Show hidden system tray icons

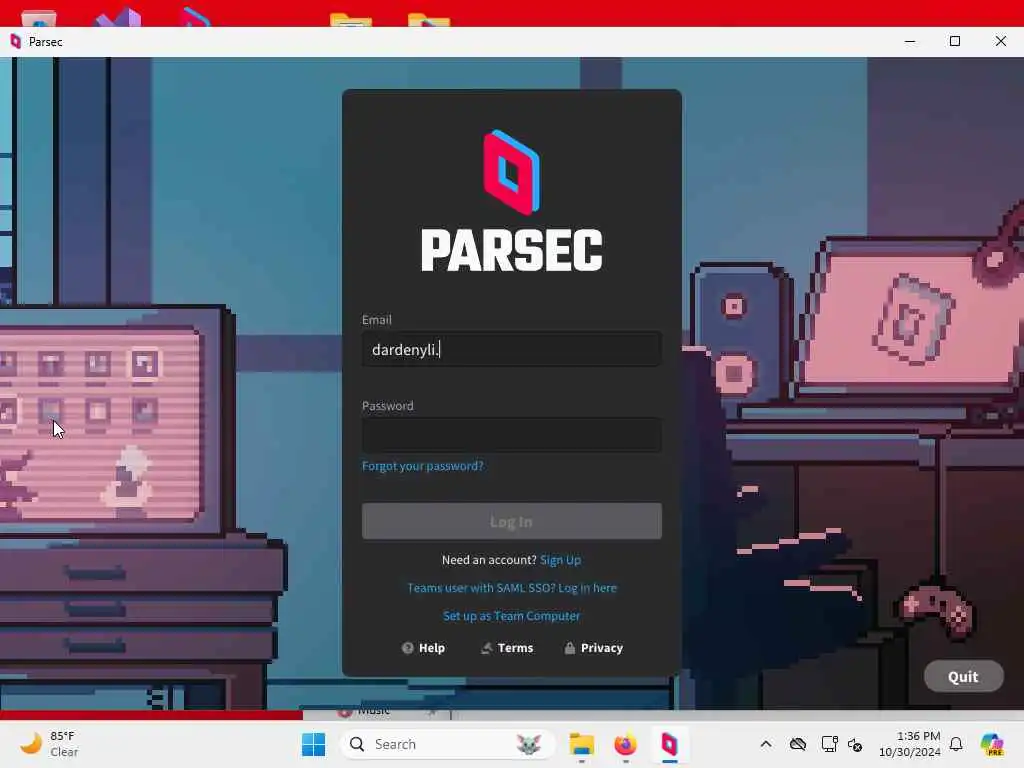tap(766, 744)
